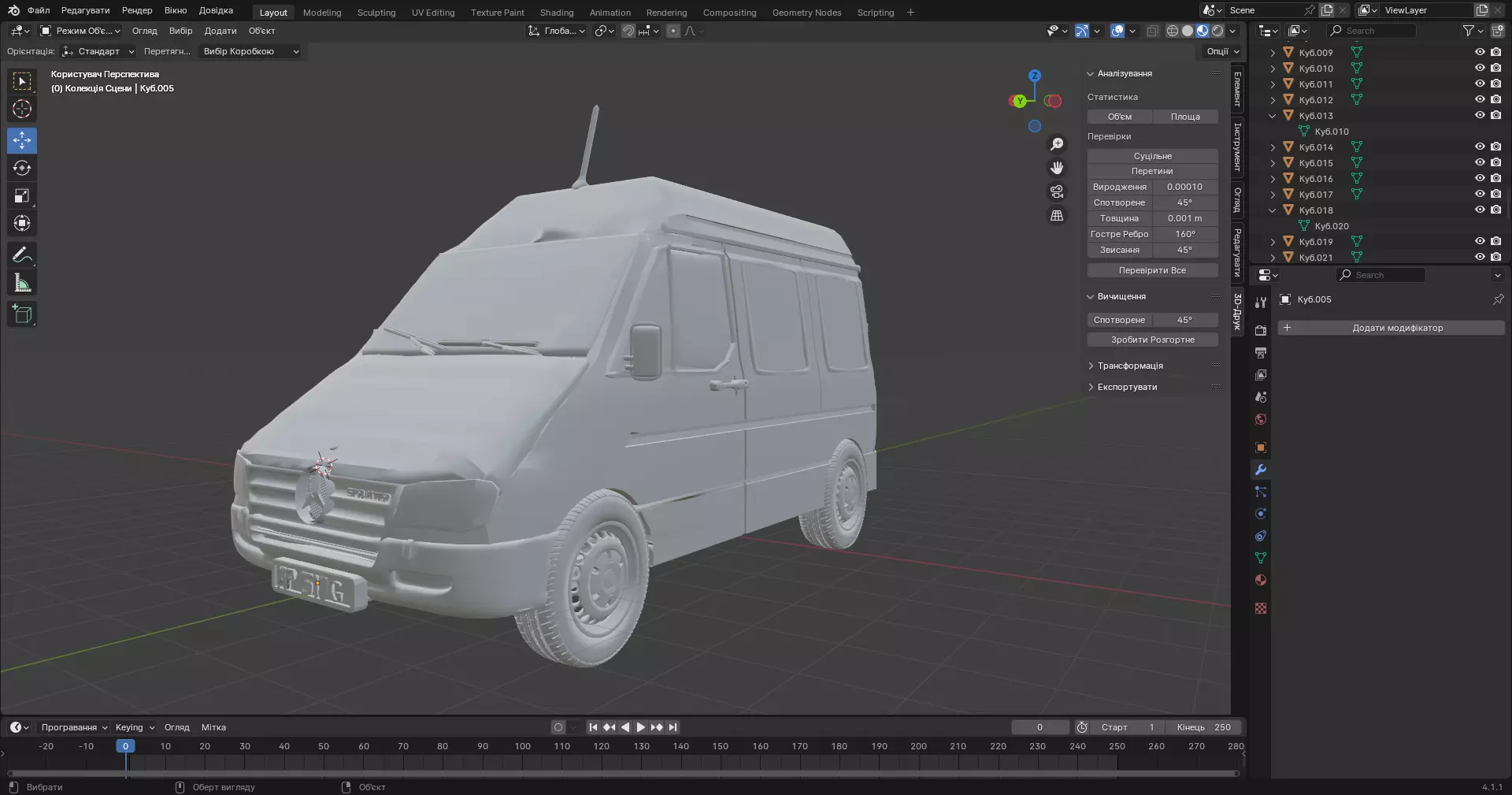
Task: Toggle render camera icon for Куб.012
Action: [x=1495, y=99]
